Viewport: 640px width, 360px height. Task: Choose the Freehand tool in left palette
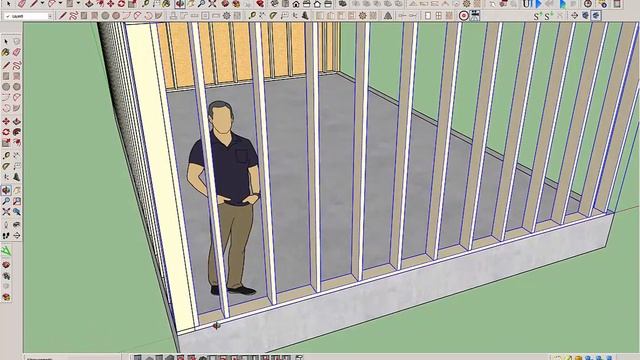17,65
